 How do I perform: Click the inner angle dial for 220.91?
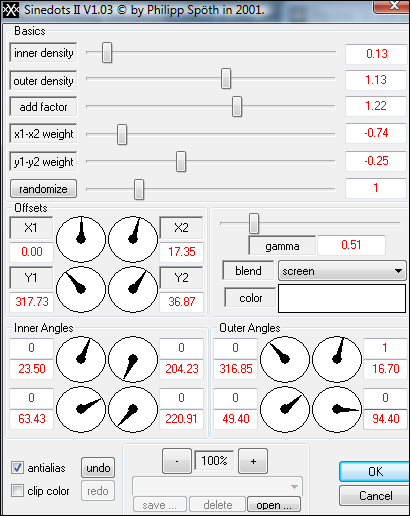[x=133, y=409]
